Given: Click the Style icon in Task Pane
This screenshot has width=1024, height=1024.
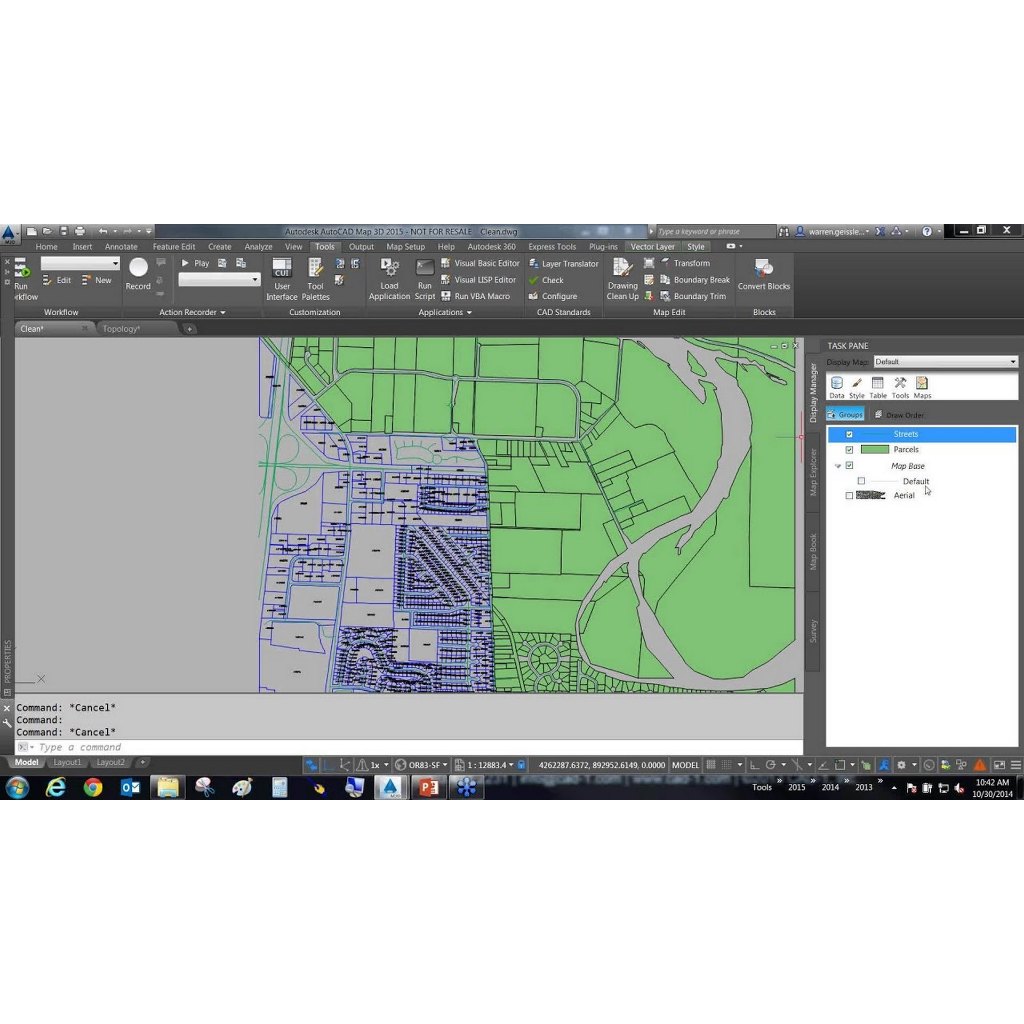Looking at the screenshot, I should click(x=857, y=387).
